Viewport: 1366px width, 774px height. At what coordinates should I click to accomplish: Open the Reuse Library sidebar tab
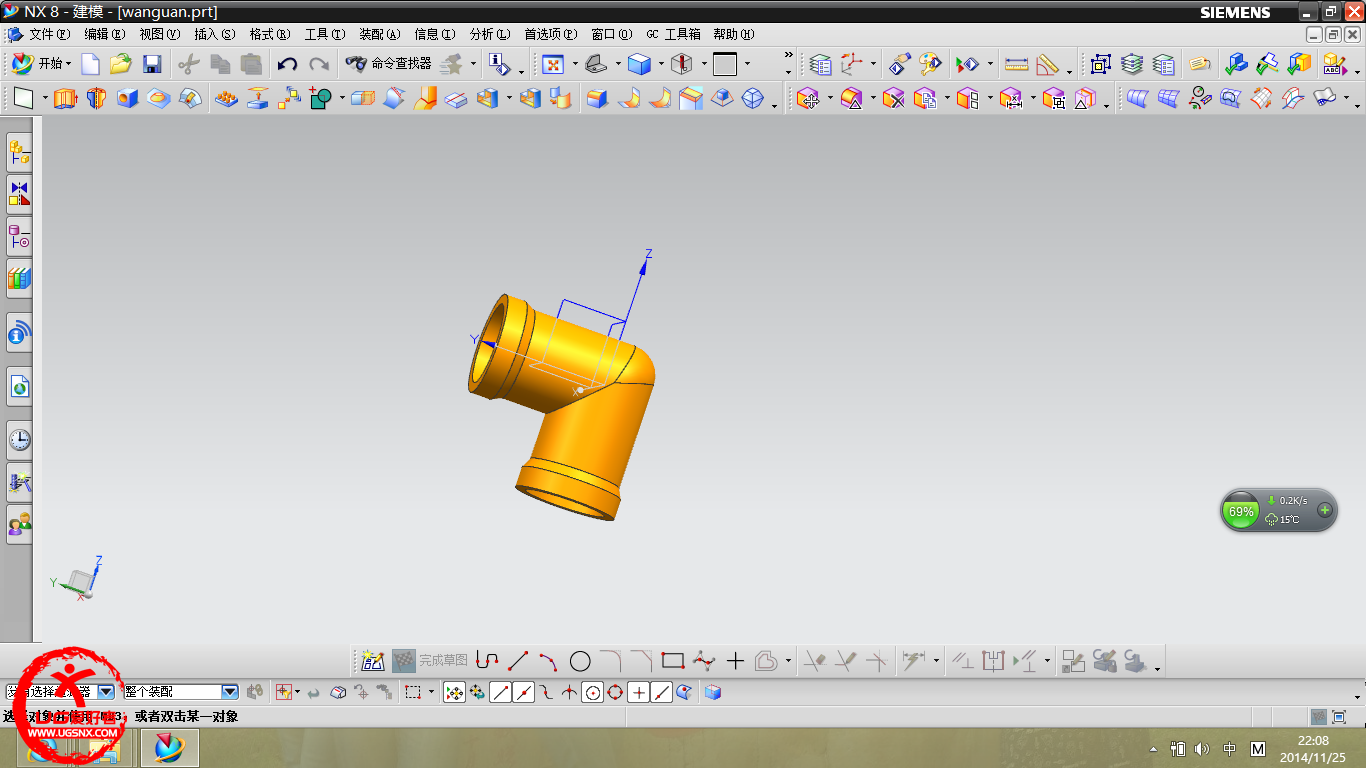[19, 279]
